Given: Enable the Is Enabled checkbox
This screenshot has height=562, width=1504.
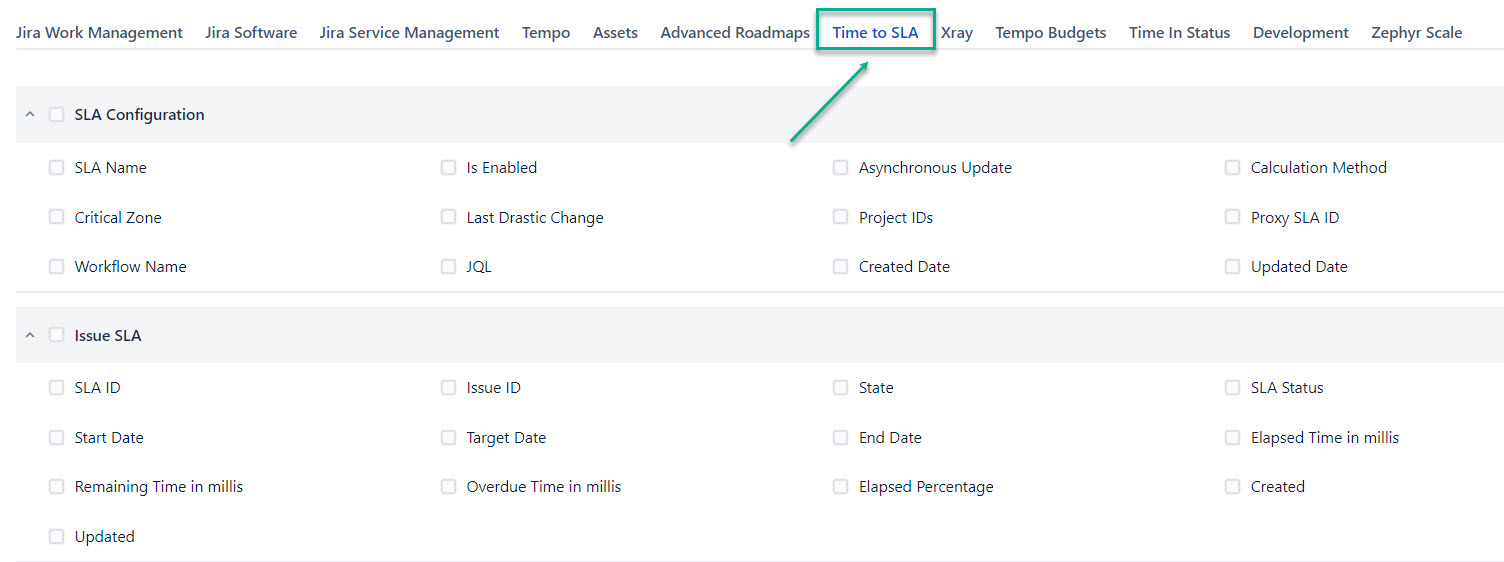Looking at the screenshot, I should point(449,168).
